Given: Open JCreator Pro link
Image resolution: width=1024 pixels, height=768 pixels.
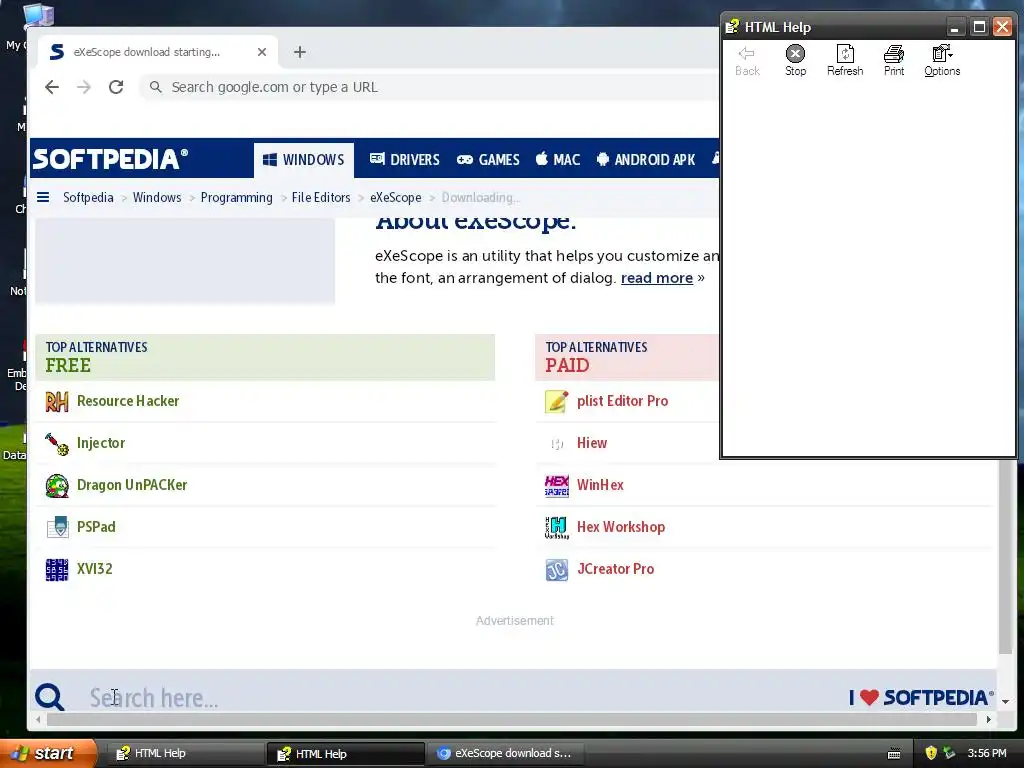Looking at the screenshot, I should (x=615, y=569).
